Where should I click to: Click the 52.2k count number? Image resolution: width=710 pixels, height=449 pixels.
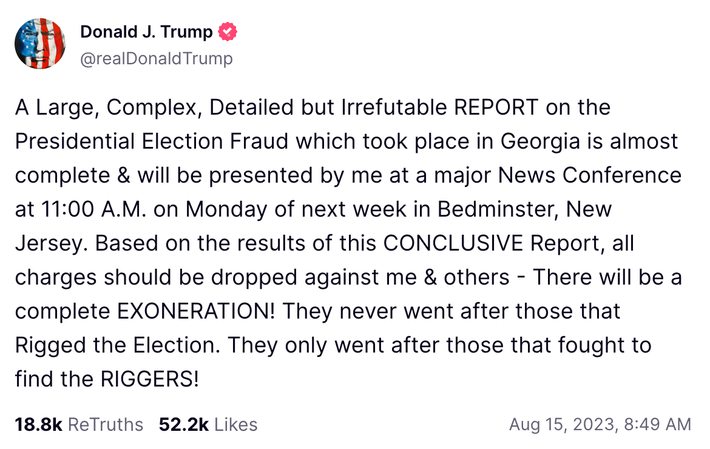[183, 425]
